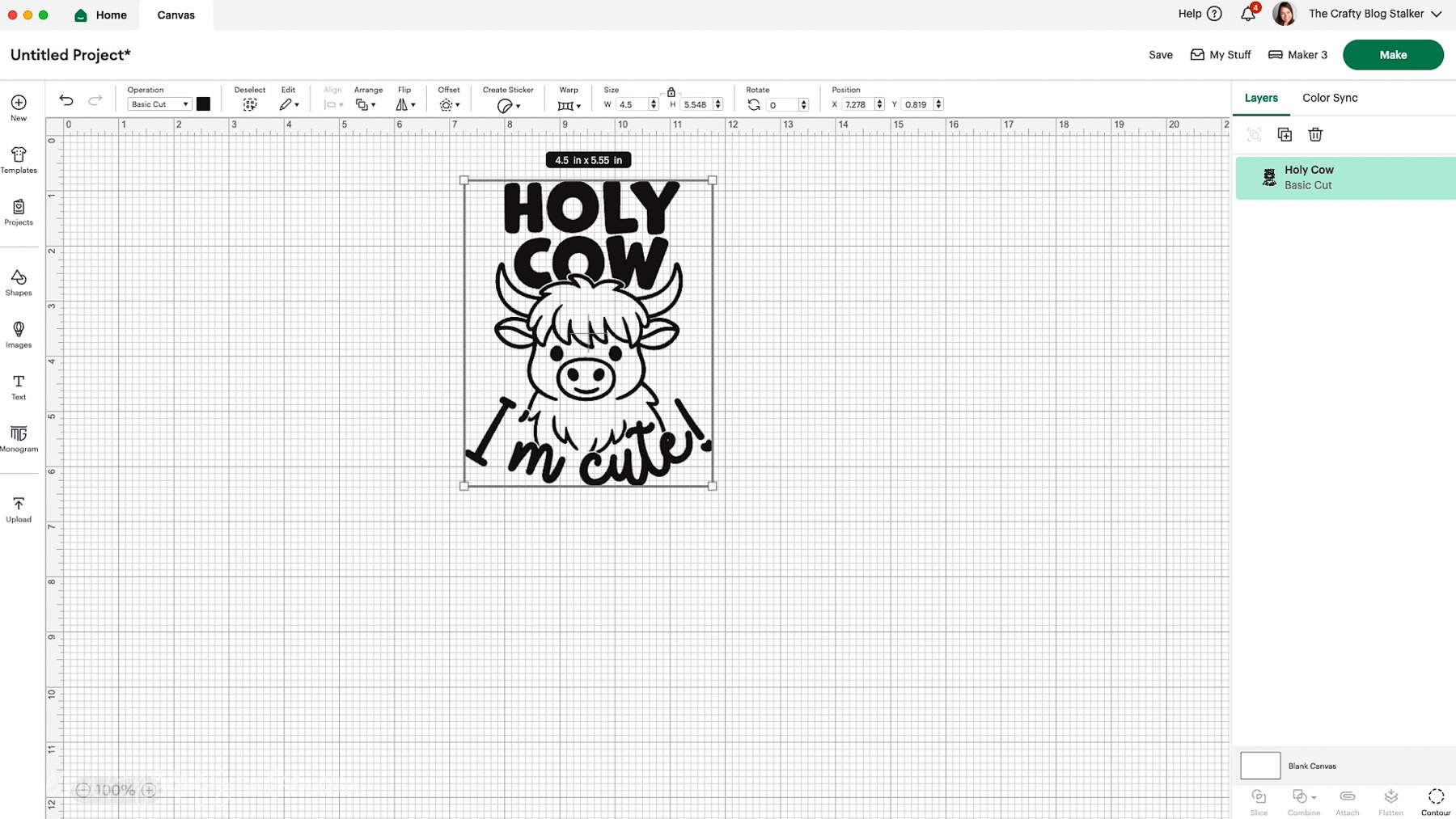Duplicate the selected layer
The image size is (1456, 819).
[x=1285, y=134]
